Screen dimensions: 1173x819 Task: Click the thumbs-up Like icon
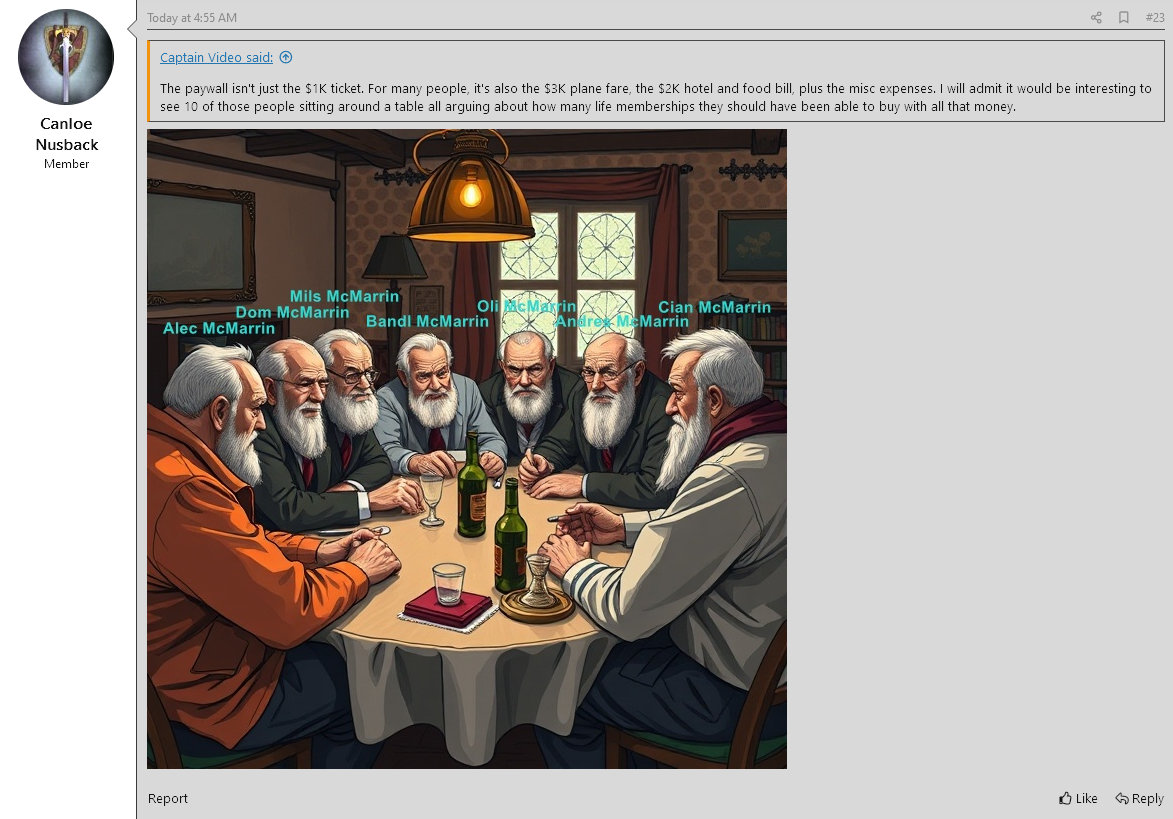click(1065, 798)
